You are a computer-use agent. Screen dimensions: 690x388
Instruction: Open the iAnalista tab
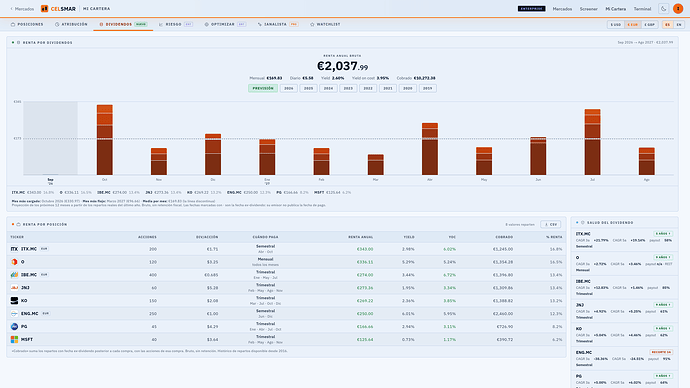pos(278,25)
